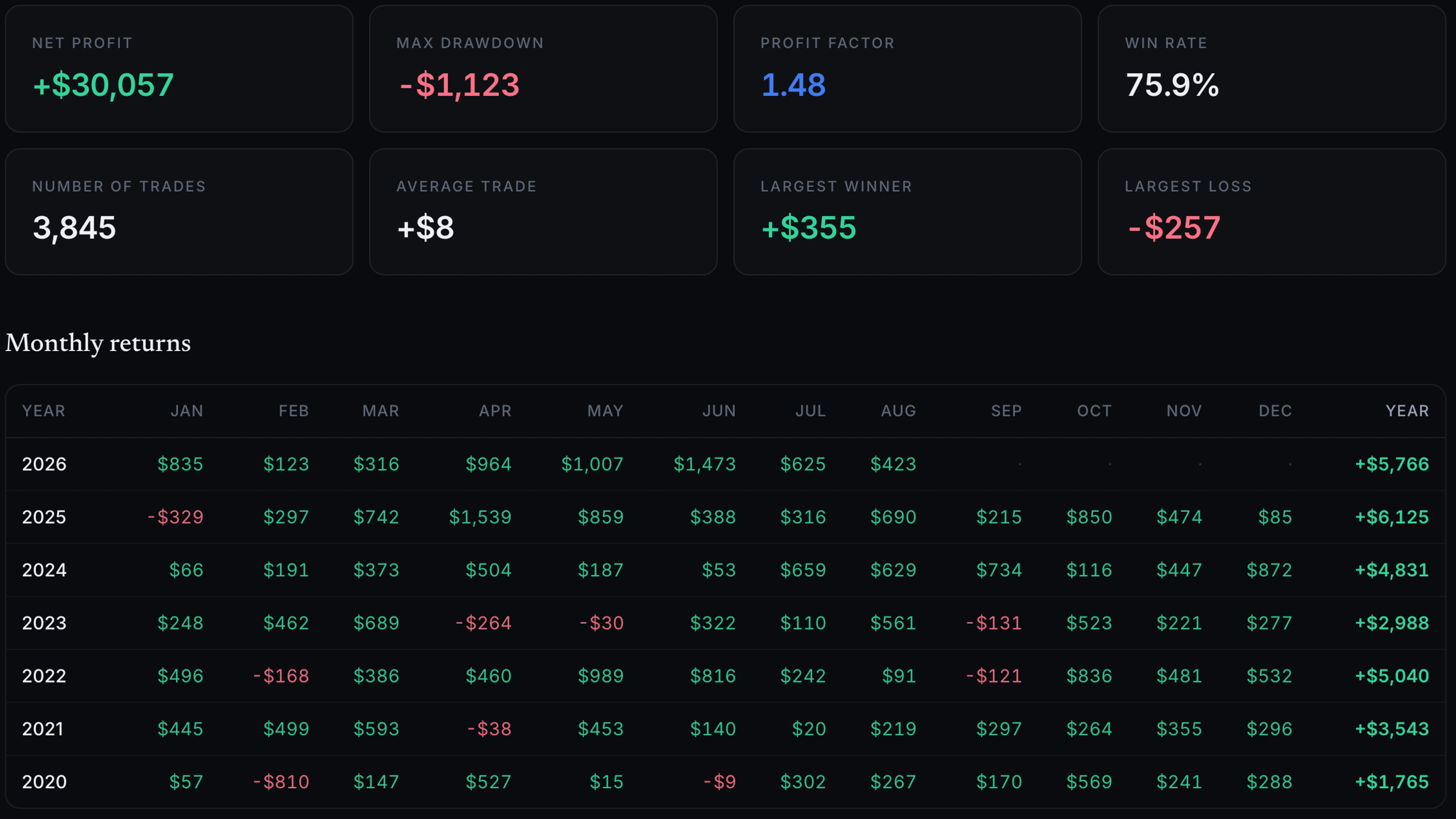The image size is (1456, 819).
Task: Select the 2026 row label
Action: click(44, 464)
